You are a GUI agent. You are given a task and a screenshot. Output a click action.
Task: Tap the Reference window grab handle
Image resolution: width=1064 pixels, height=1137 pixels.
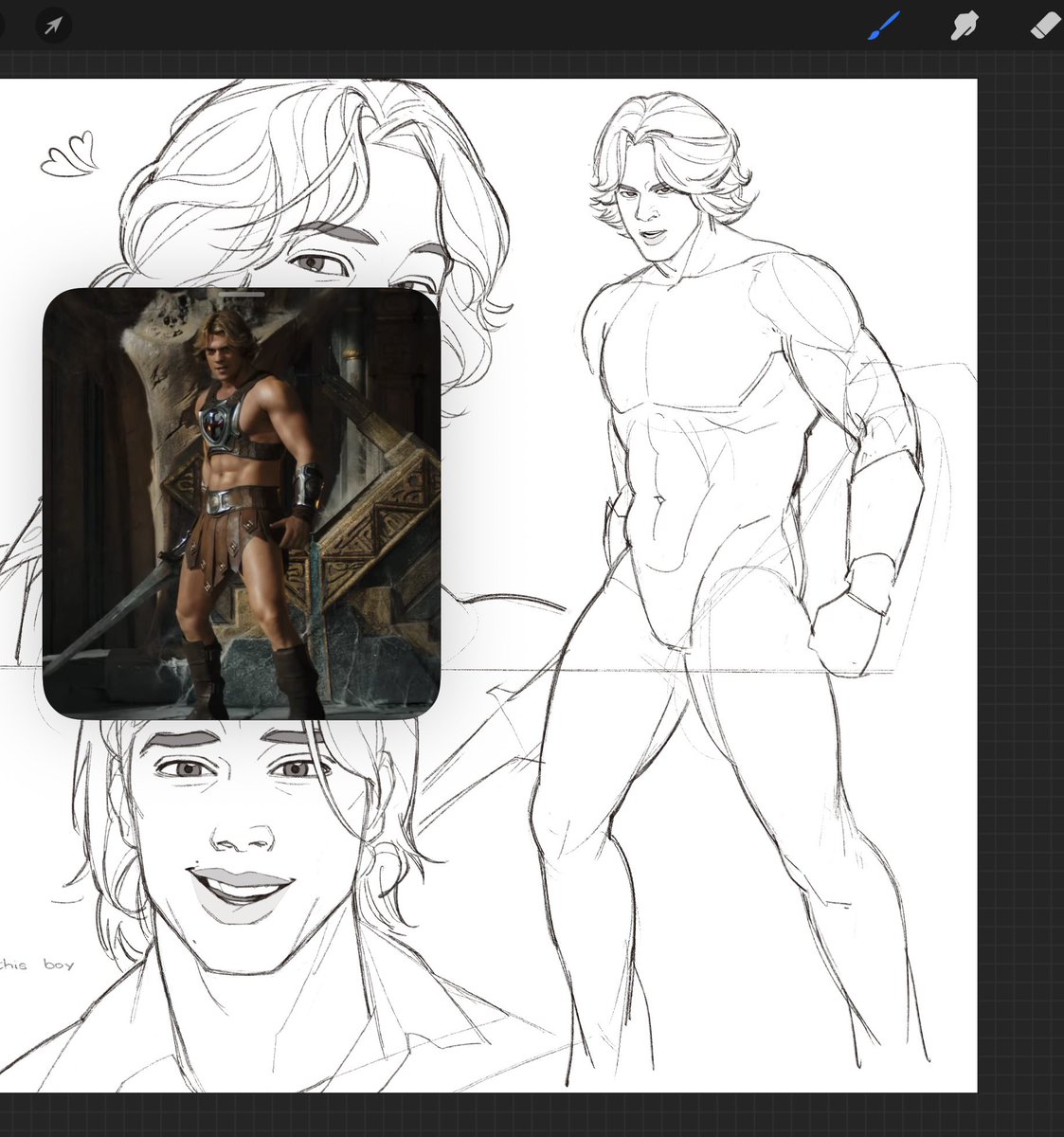(242, 296)
